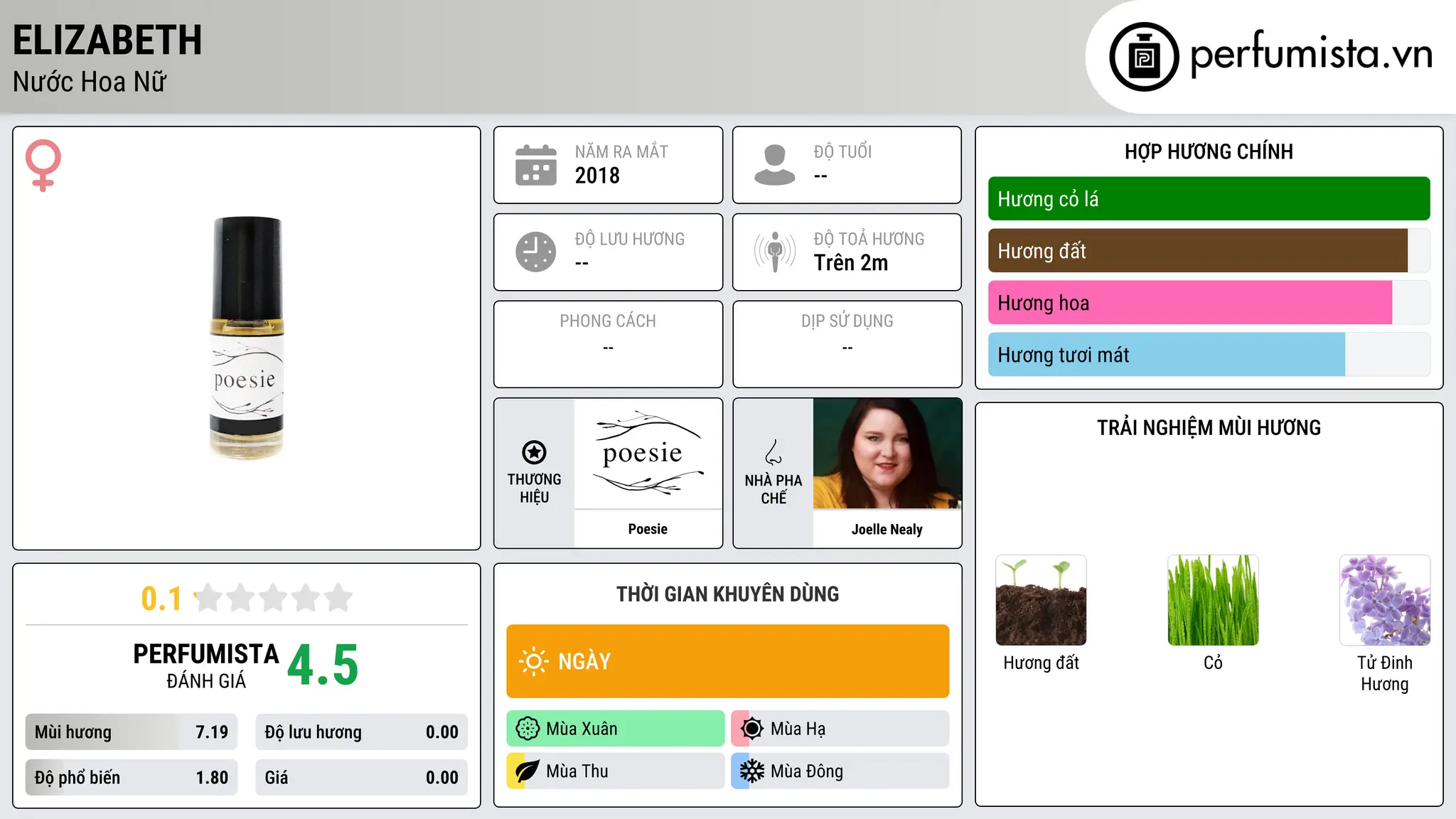Click the Hợp Hương Chính heading
1456x819 pixels.
point(1209,151)
